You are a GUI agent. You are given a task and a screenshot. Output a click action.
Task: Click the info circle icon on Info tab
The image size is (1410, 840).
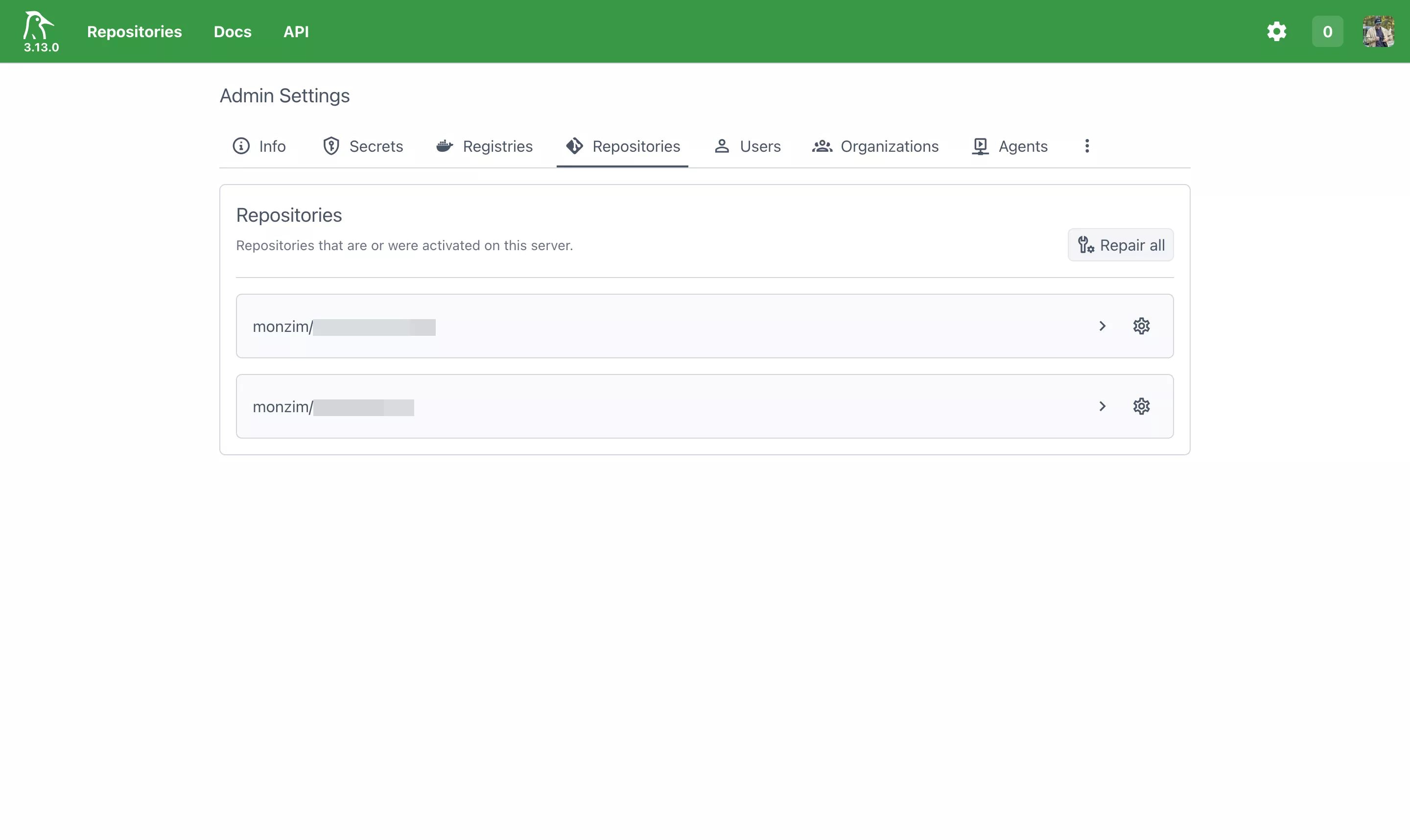pos(241,146)
